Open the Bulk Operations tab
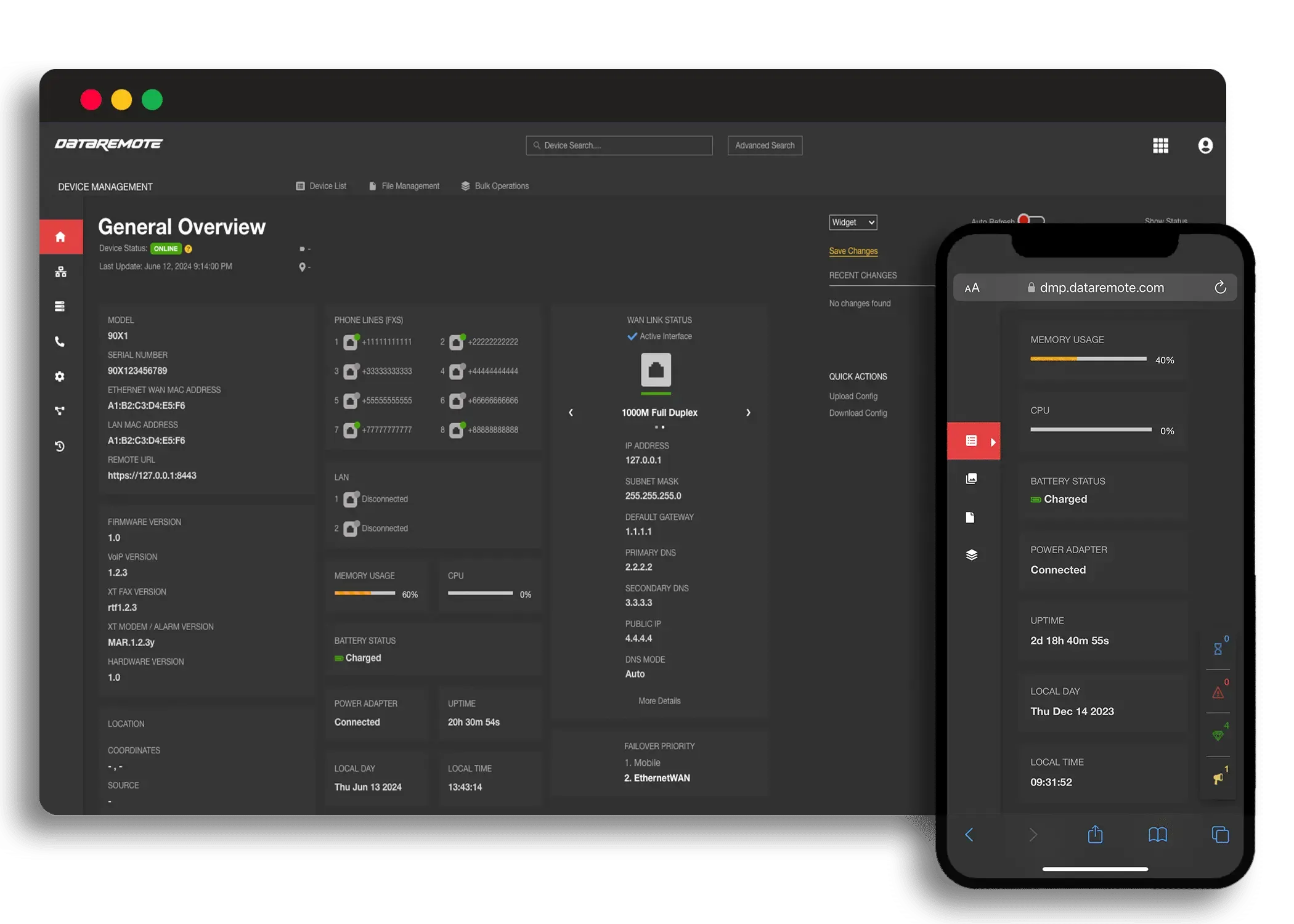Viewport: 1294px width, 924px height. pos(495,186)
